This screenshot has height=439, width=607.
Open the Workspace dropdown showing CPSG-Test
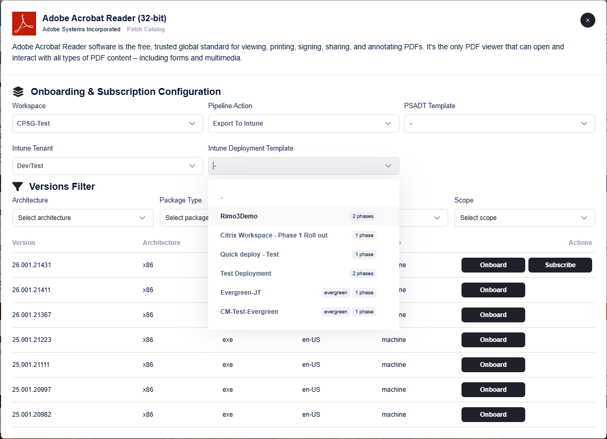[x=108, y=123]
